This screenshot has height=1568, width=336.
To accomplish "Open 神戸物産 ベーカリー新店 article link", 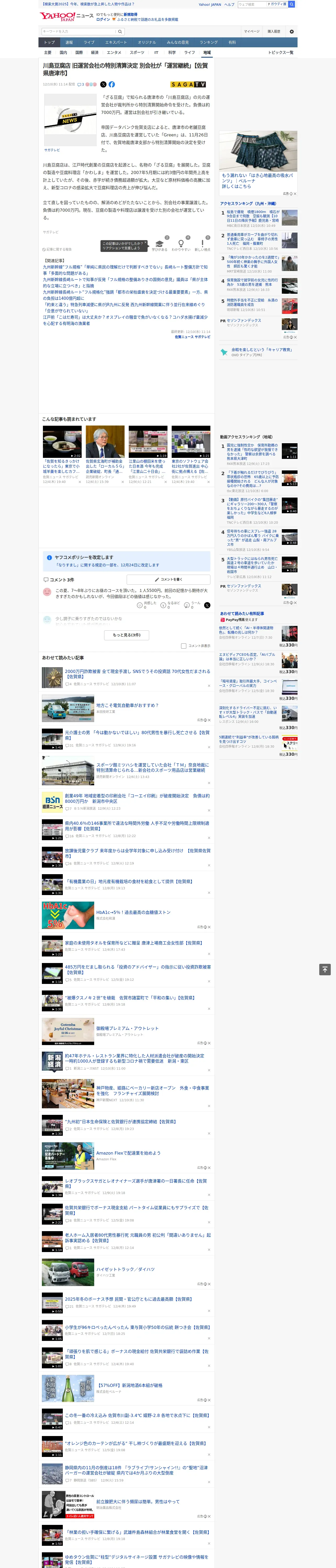I will coord(153,1090).
